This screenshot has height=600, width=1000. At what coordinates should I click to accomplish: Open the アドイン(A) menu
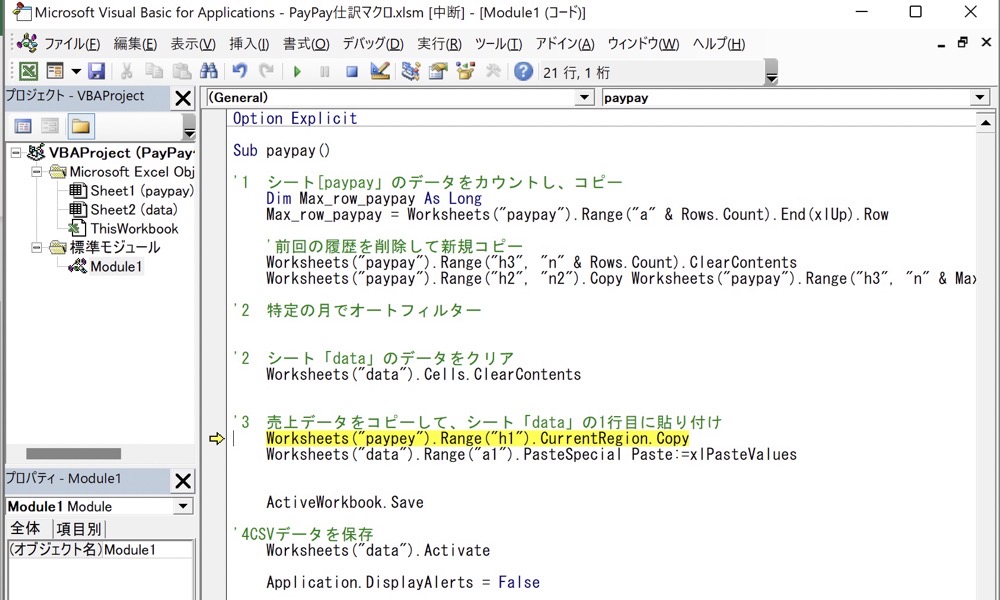pos(564,44)
